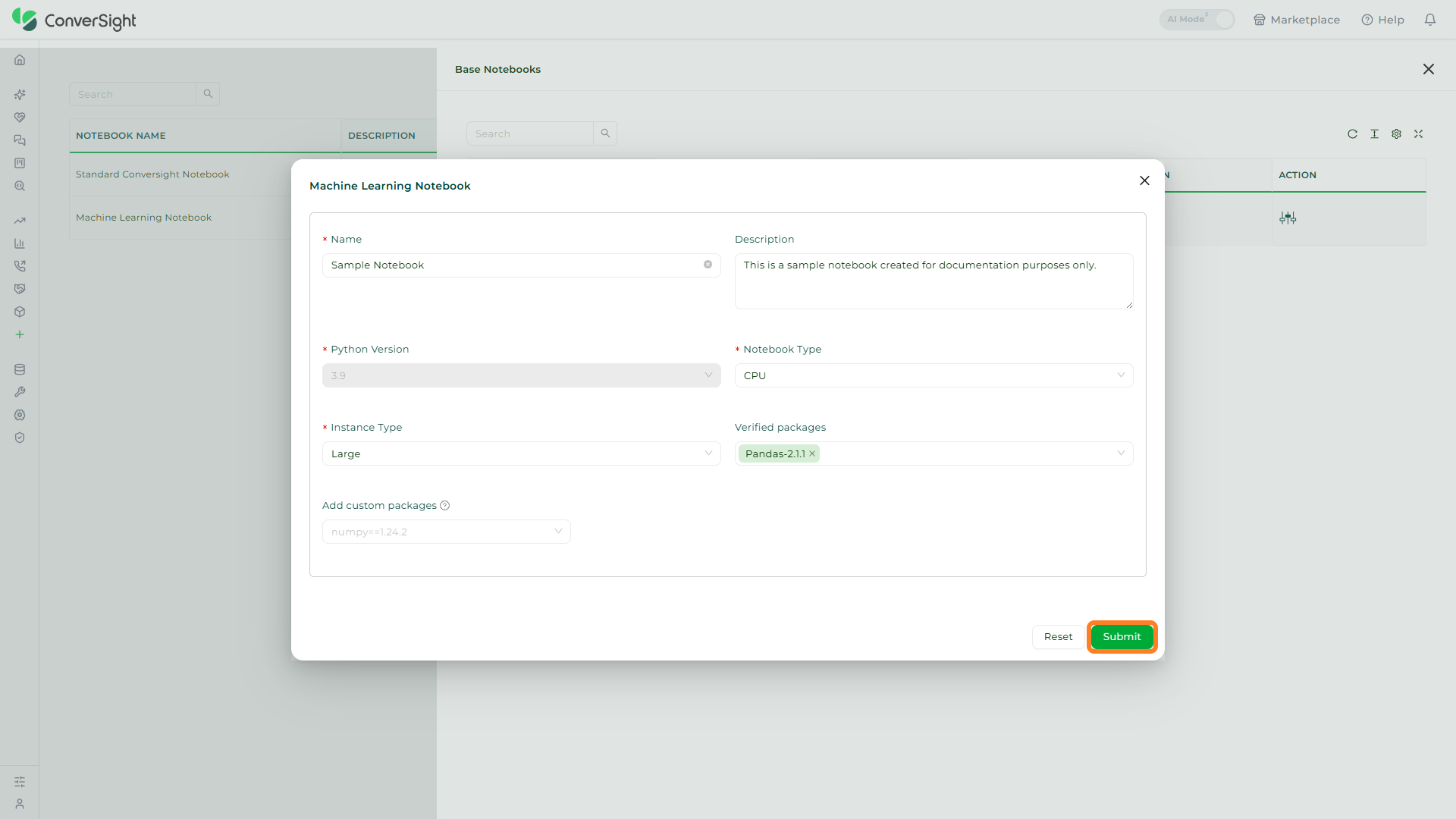
Task: Click the notebook list search field
Action: 132,94
